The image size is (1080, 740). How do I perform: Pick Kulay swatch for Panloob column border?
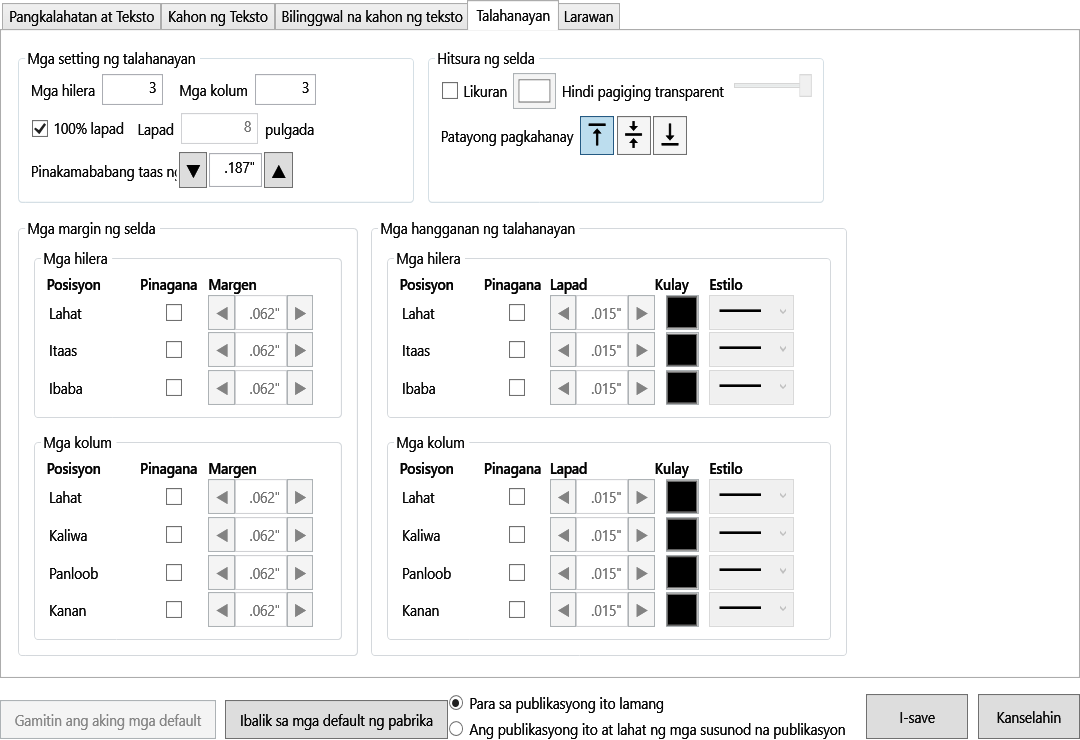click(x=682, y=573)
